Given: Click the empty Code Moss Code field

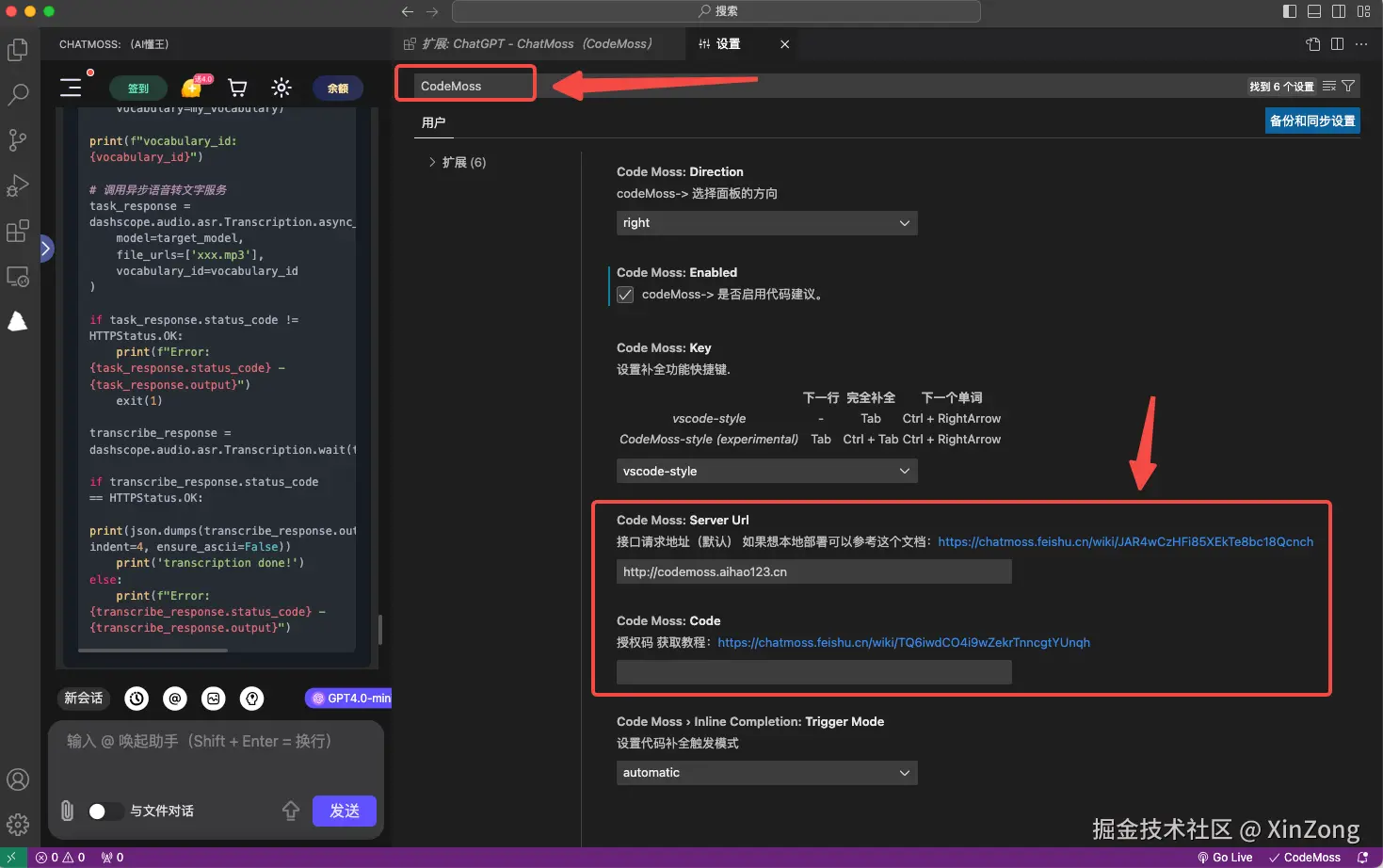Looking at the screenshot, I should [814, 672].
